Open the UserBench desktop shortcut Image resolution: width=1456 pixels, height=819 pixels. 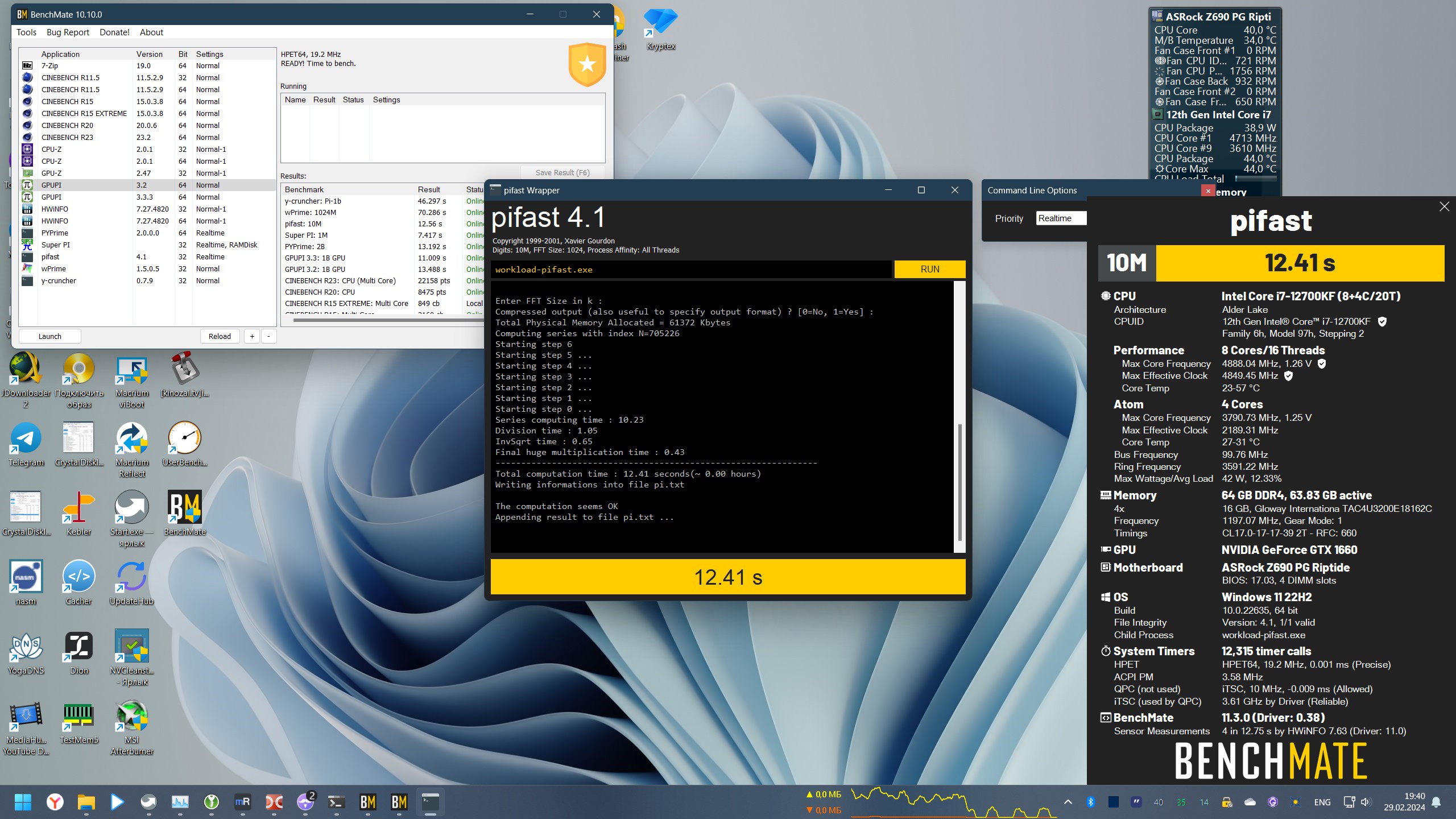point(185,444)
